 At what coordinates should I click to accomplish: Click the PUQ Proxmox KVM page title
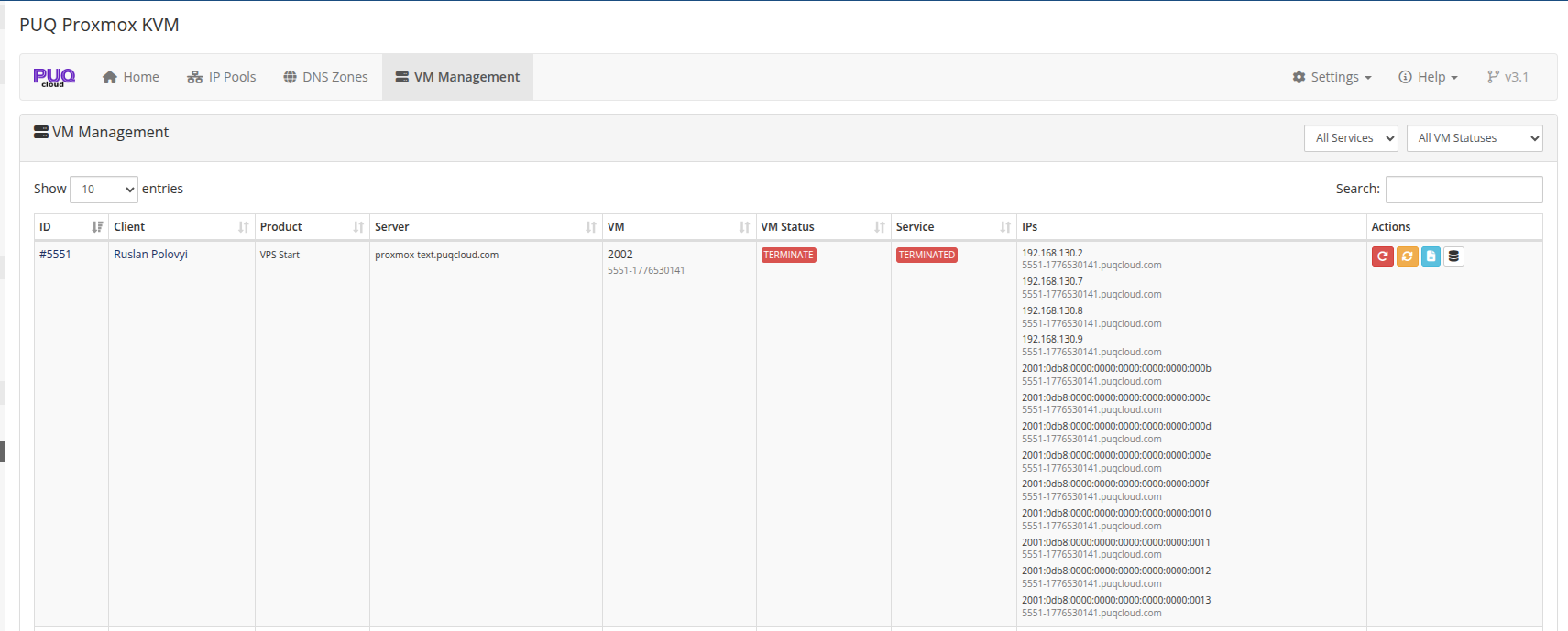[99, 25]
